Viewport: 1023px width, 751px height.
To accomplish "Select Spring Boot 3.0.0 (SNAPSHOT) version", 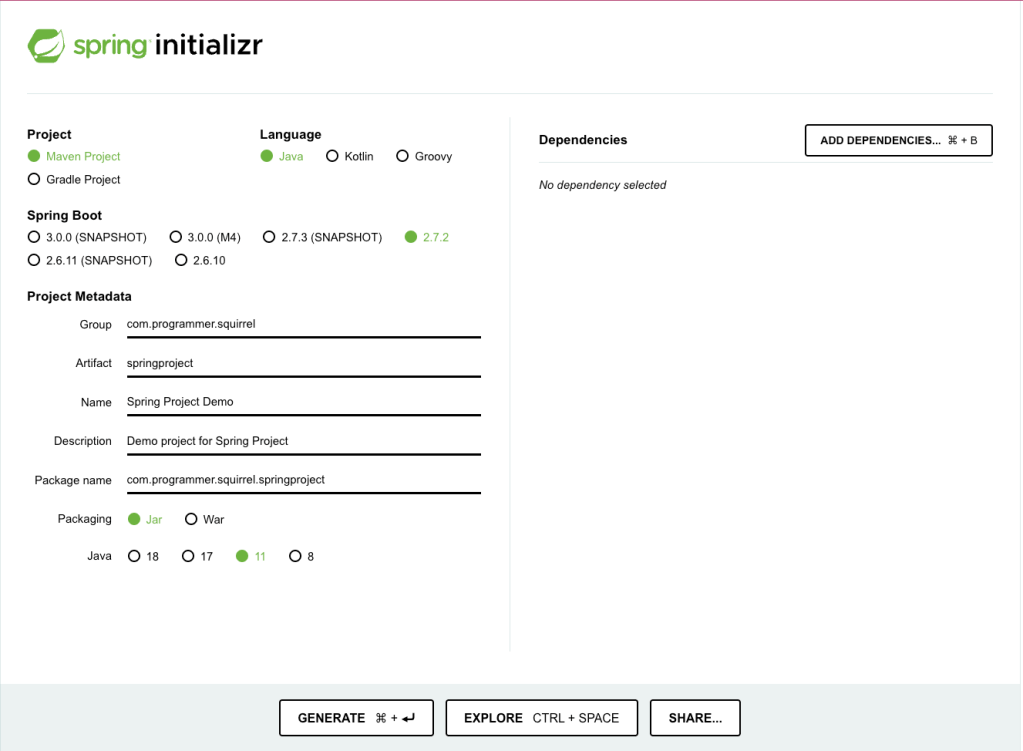I will point(34,237).
